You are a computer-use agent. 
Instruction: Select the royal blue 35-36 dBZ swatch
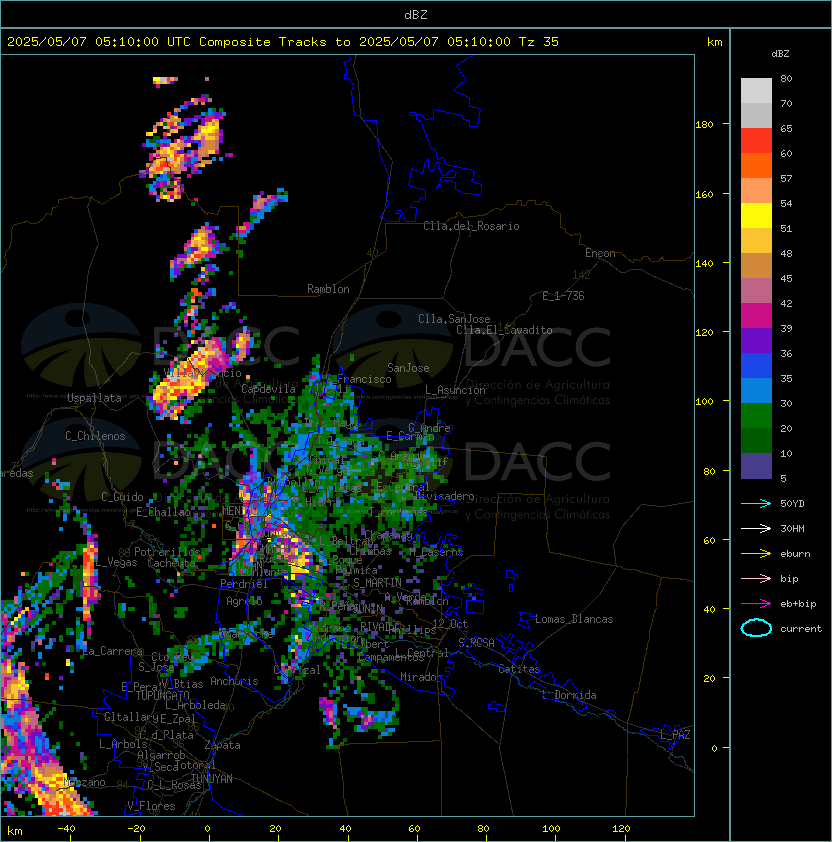756,366
